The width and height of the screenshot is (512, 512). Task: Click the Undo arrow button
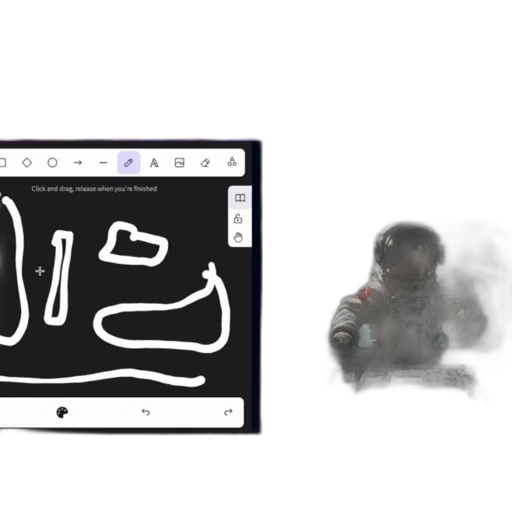146,412
